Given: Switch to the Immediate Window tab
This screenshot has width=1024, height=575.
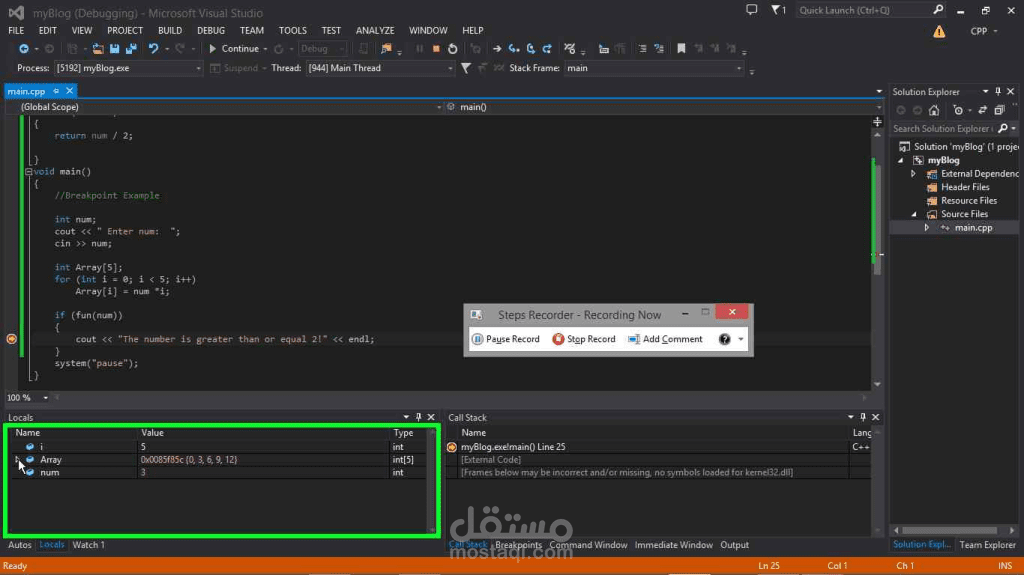Looking at the screenshot, I should tap(673, 544).
